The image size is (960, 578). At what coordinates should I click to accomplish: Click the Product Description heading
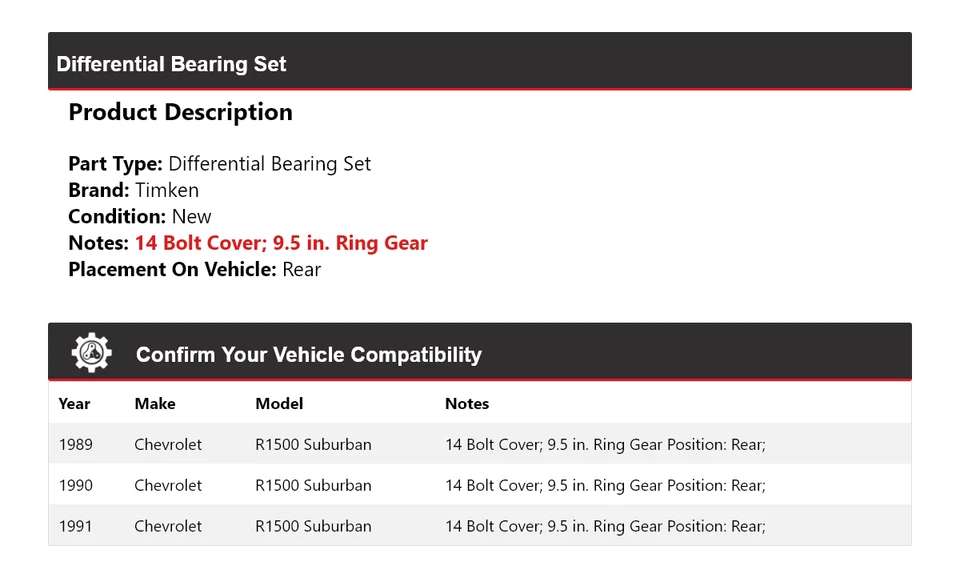[x=180, y=112]
